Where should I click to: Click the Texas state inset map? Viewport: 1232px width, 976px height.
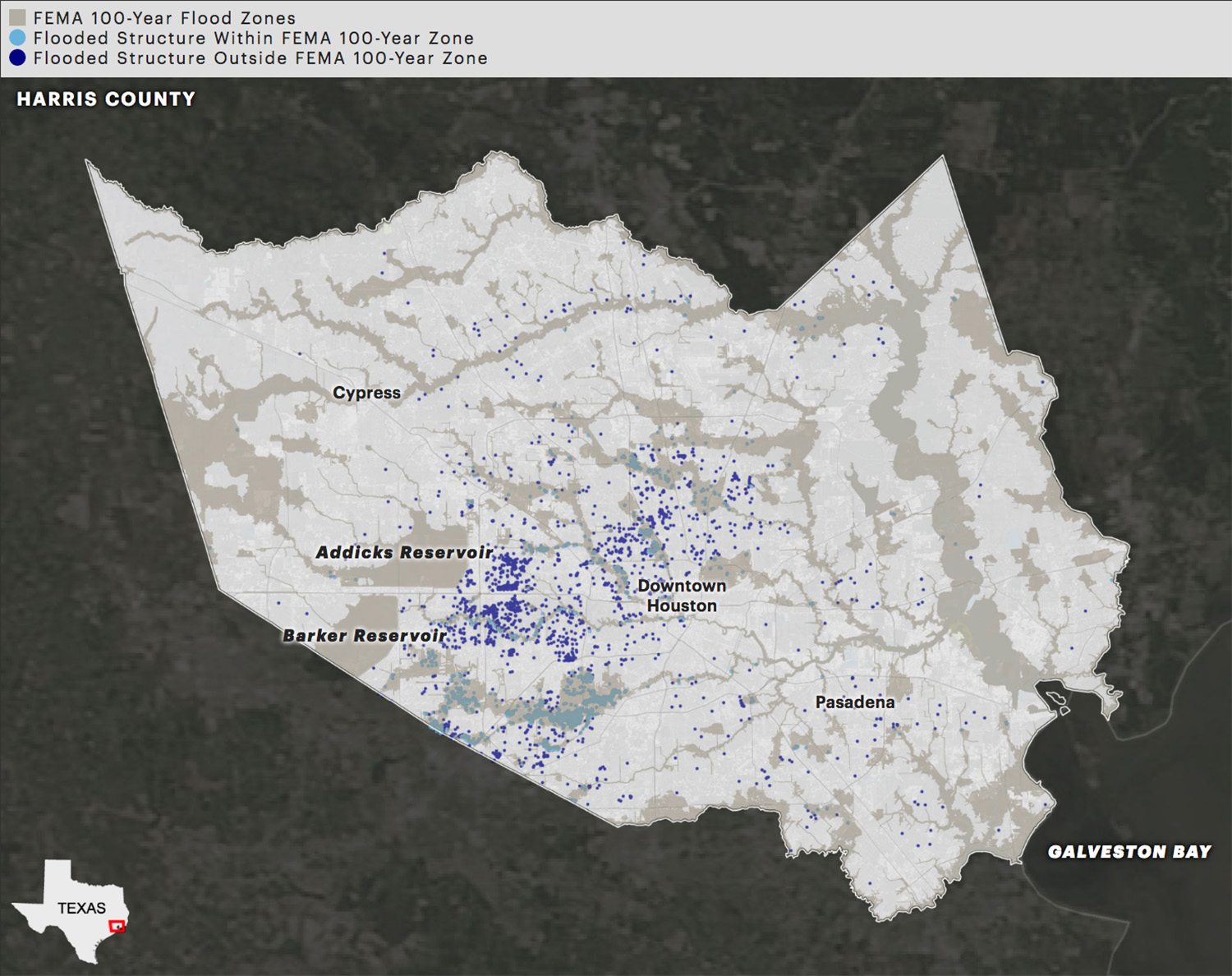click(70, 910)
